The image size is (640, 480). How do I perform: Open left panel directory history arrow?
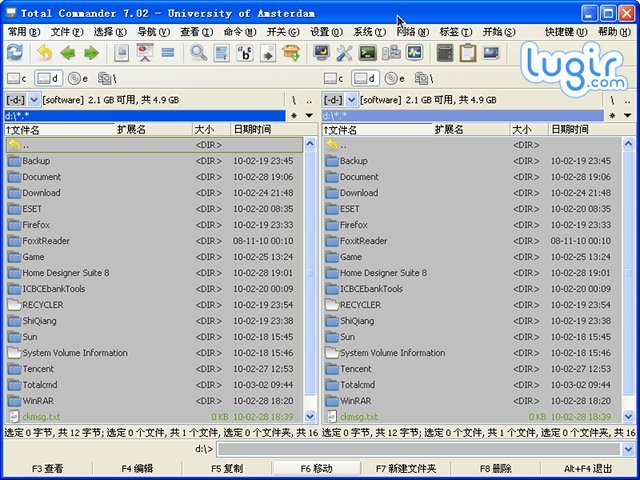click(x=309, y=116)
